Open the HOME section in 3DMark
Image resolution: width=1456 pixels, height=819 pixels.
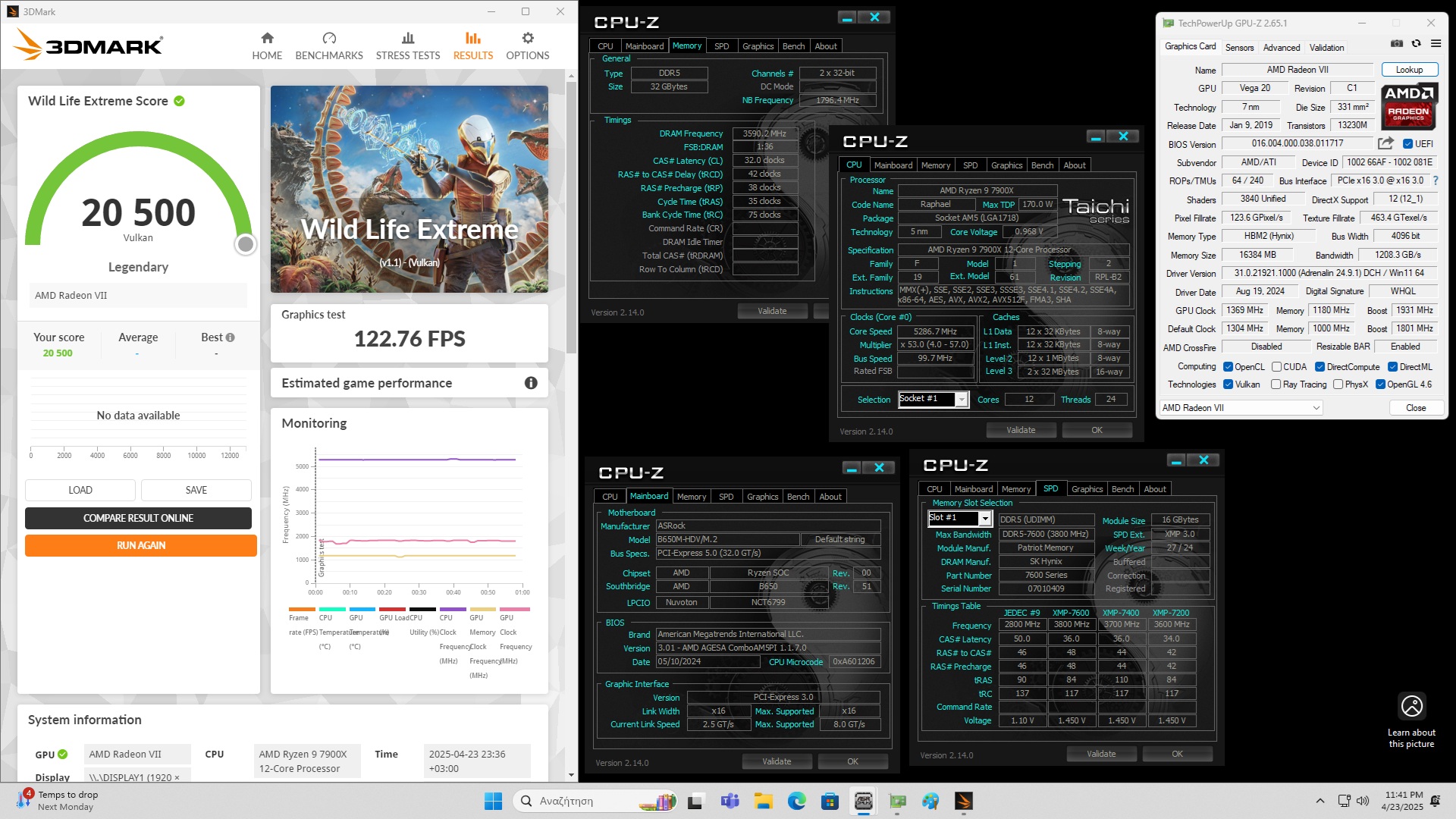267,46
